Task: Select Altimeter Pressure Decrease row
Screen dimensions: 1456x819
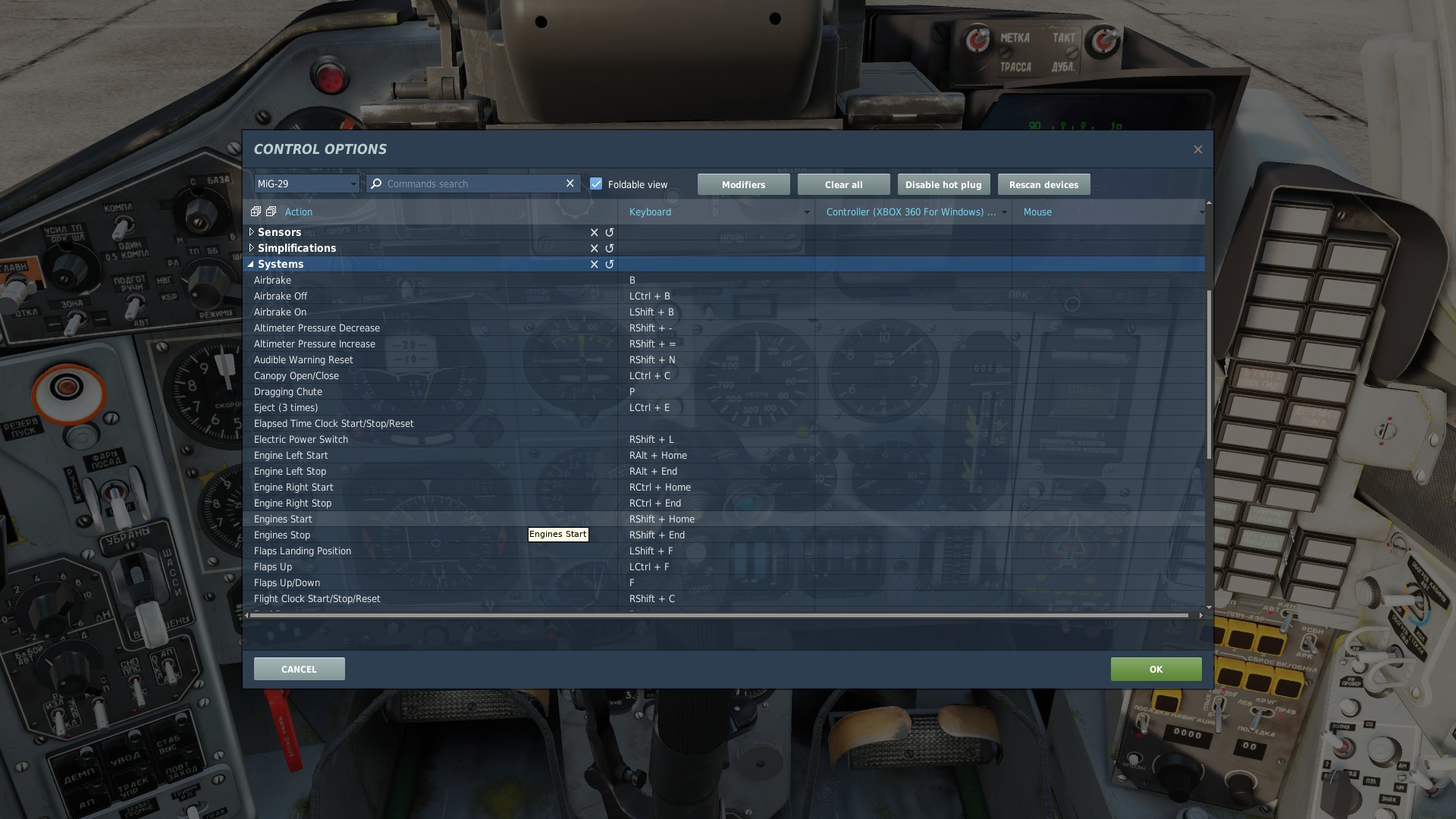Action: [723, 328]
